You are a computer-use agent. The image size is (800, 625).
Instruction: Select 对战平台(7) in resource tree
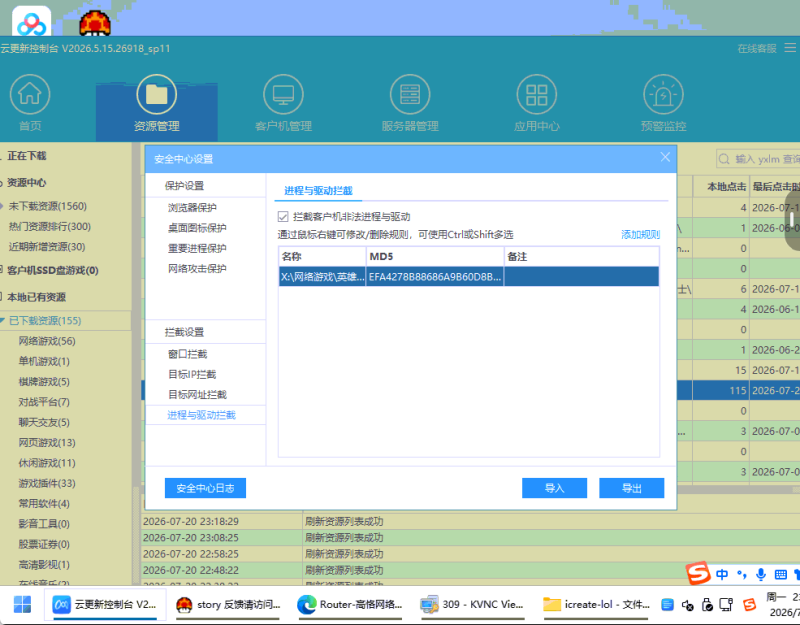pyautogui.click(x=44, y=403)
